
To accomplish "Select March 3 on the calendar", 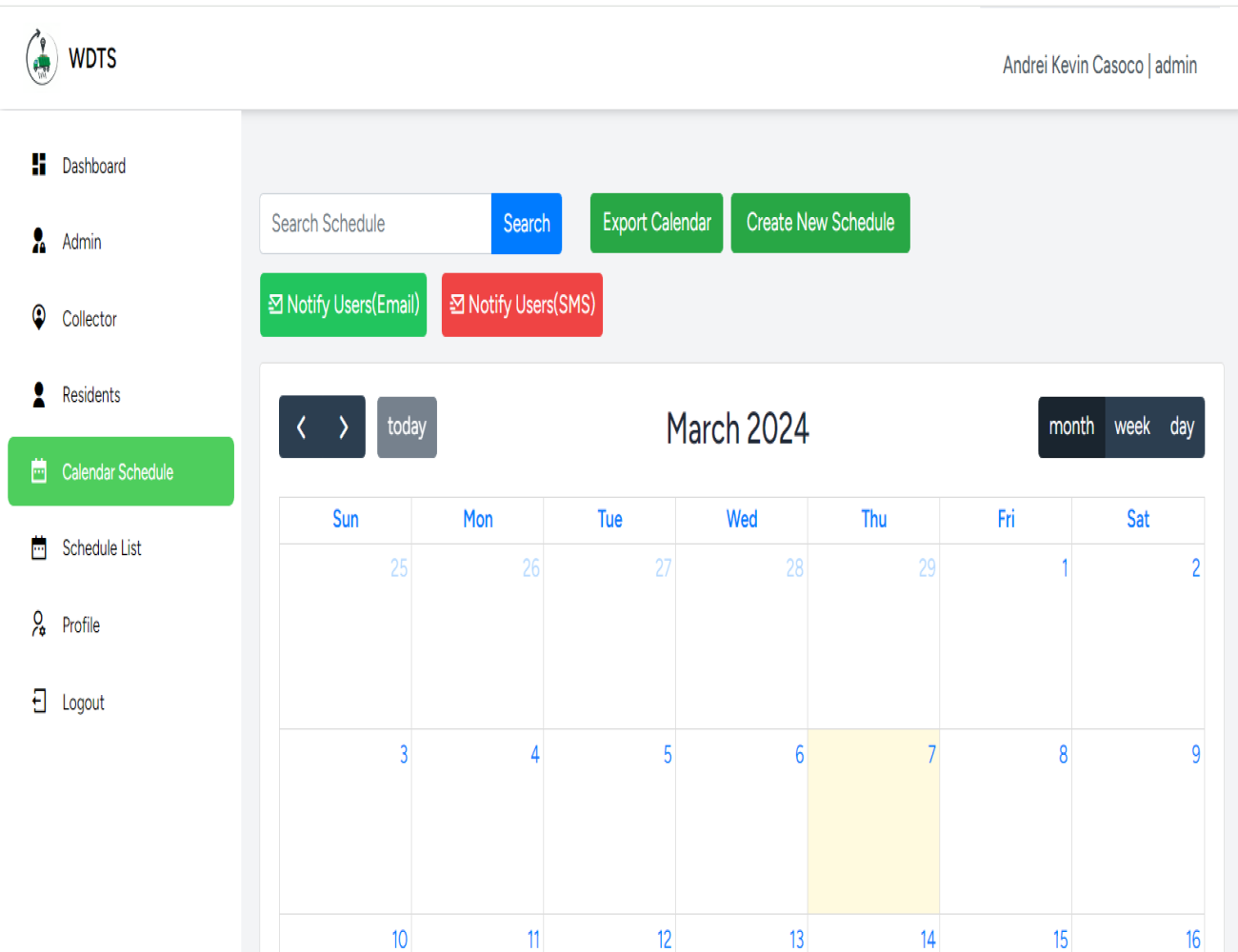I will (346, 822).
